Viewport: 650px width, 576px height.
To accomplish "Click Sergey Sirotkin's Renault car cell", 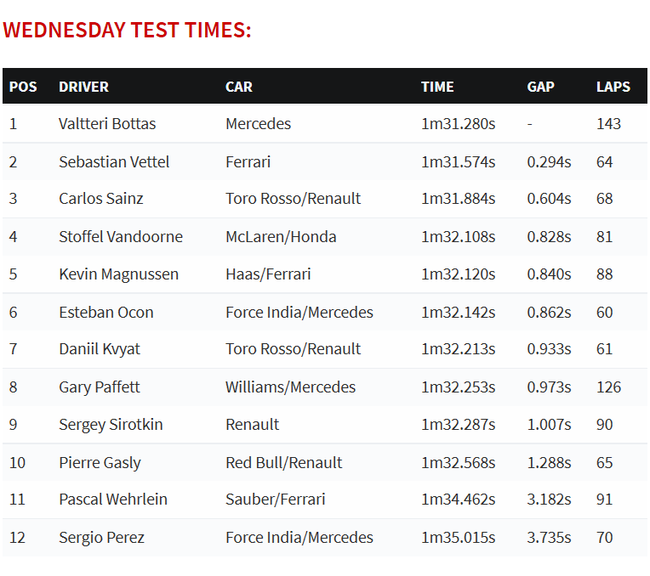I will (252, 424).
